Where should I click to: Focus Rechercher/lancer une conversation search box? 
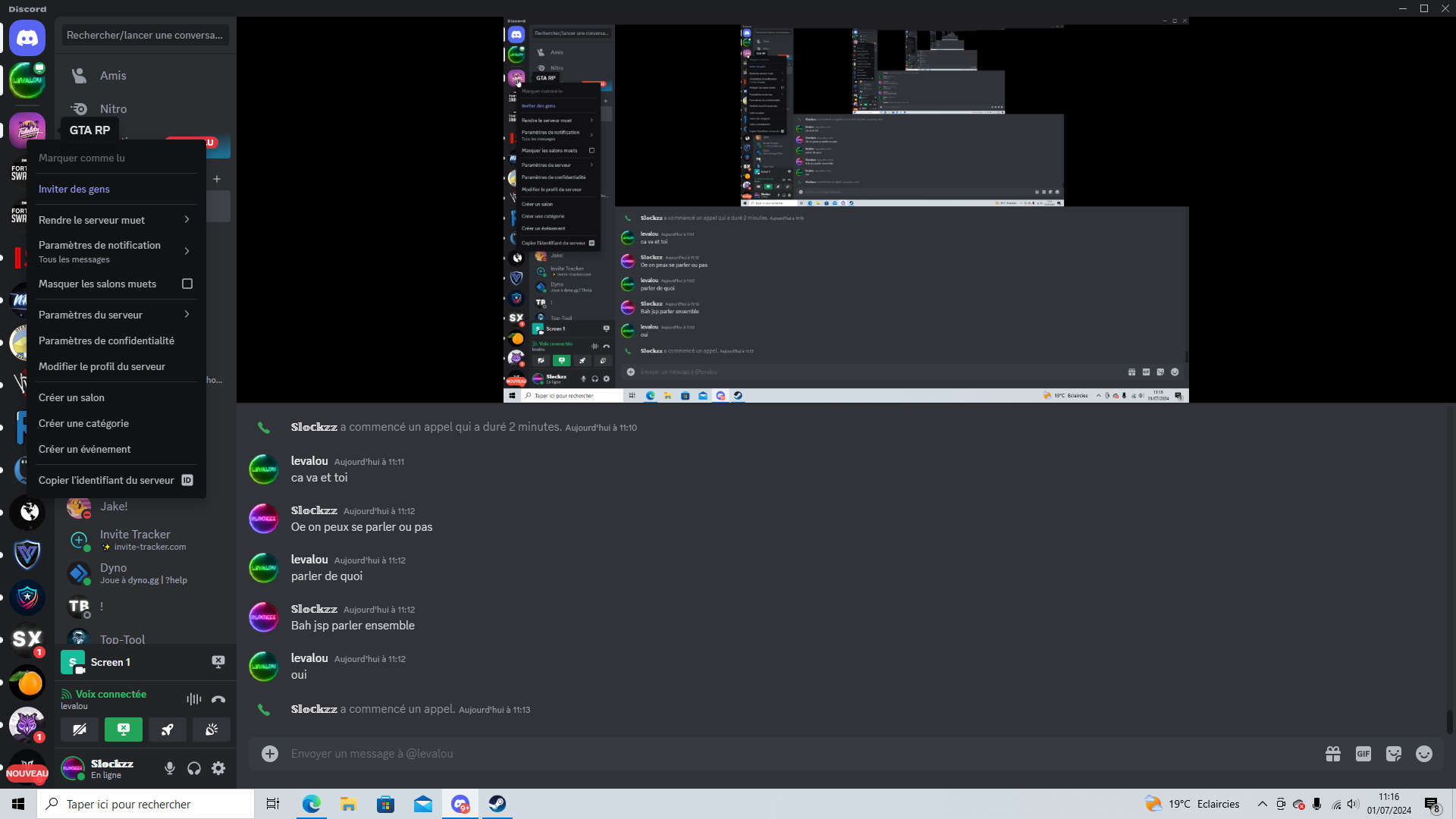(146, 35)
